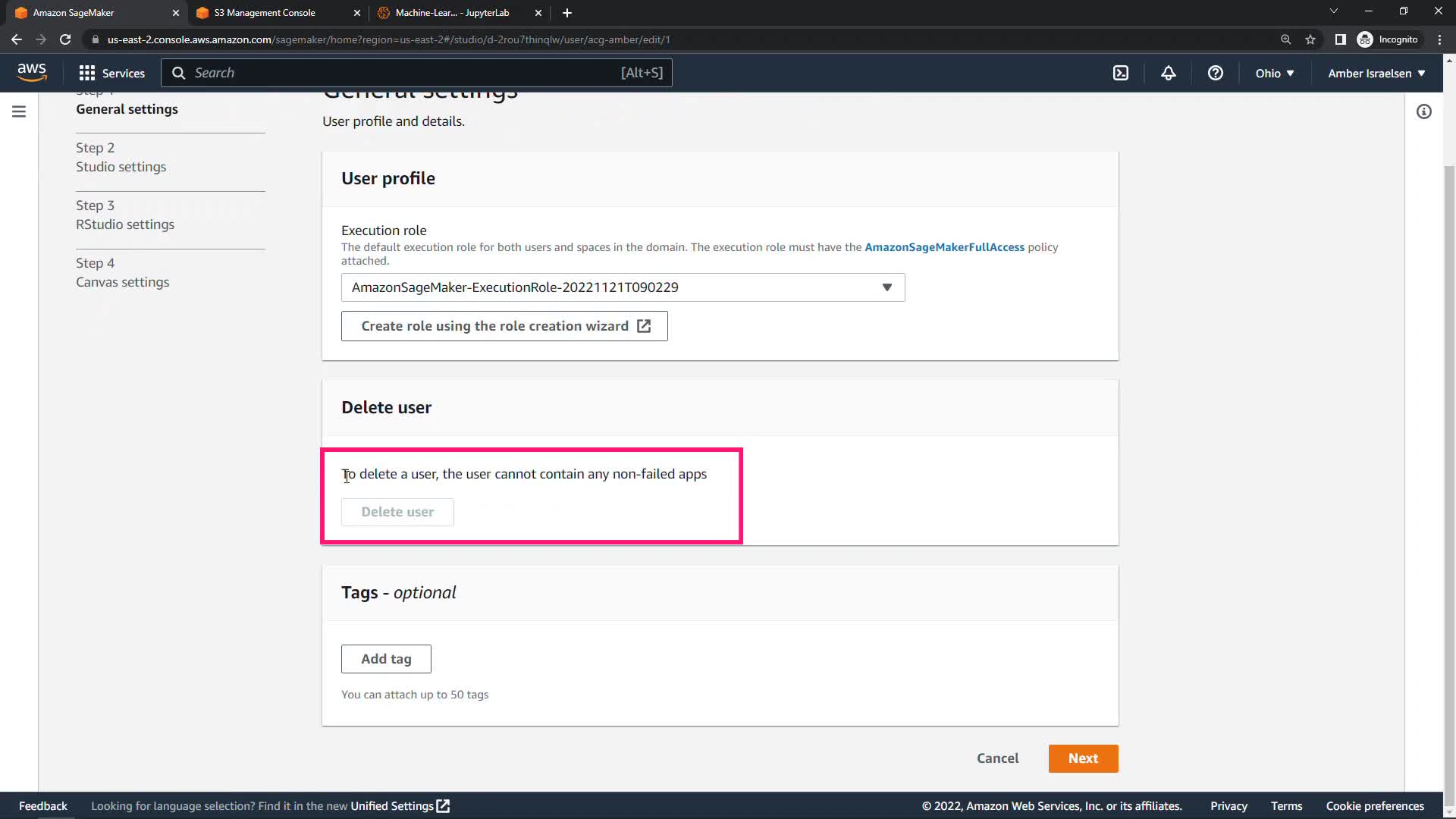Open the notifications bell
The height and width of the screenshot is (819, 1456).
[1168, 73]
